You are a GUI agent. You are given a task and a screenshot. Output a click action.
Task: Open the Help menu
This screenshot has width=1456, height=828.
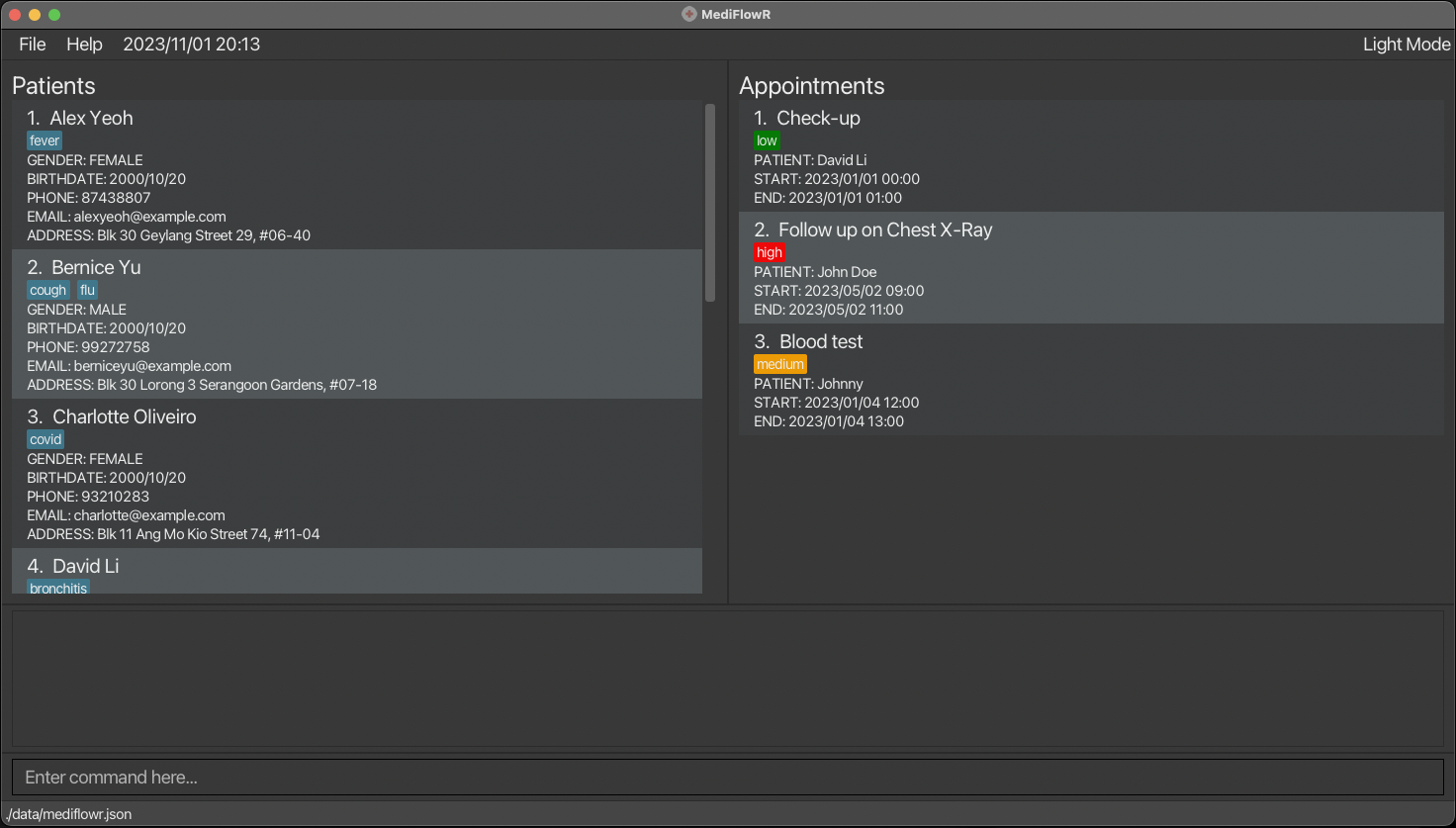(84, 44)
